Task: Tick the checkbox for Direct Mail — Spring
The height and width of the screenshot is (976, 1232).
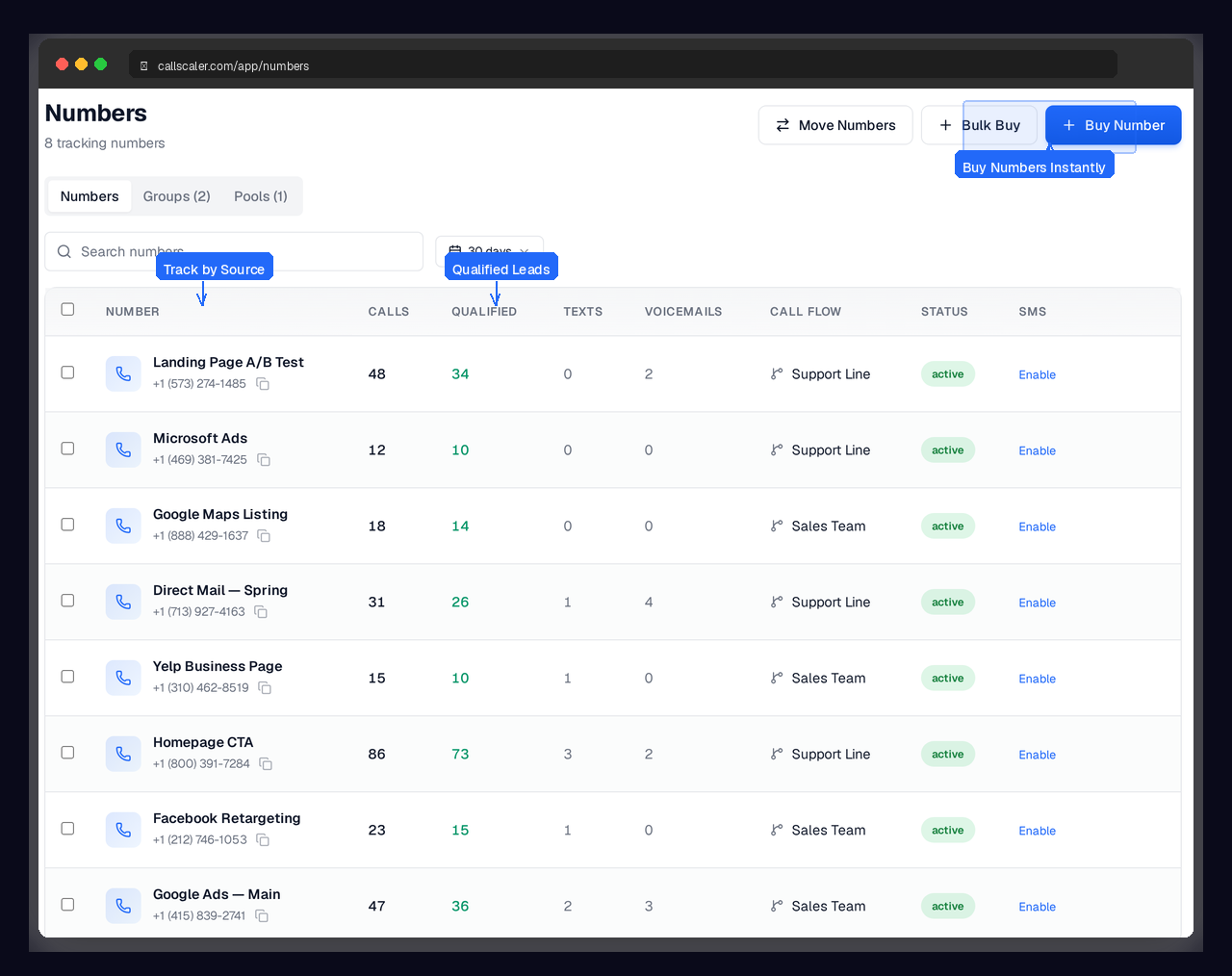Action: tap(67, 600)
